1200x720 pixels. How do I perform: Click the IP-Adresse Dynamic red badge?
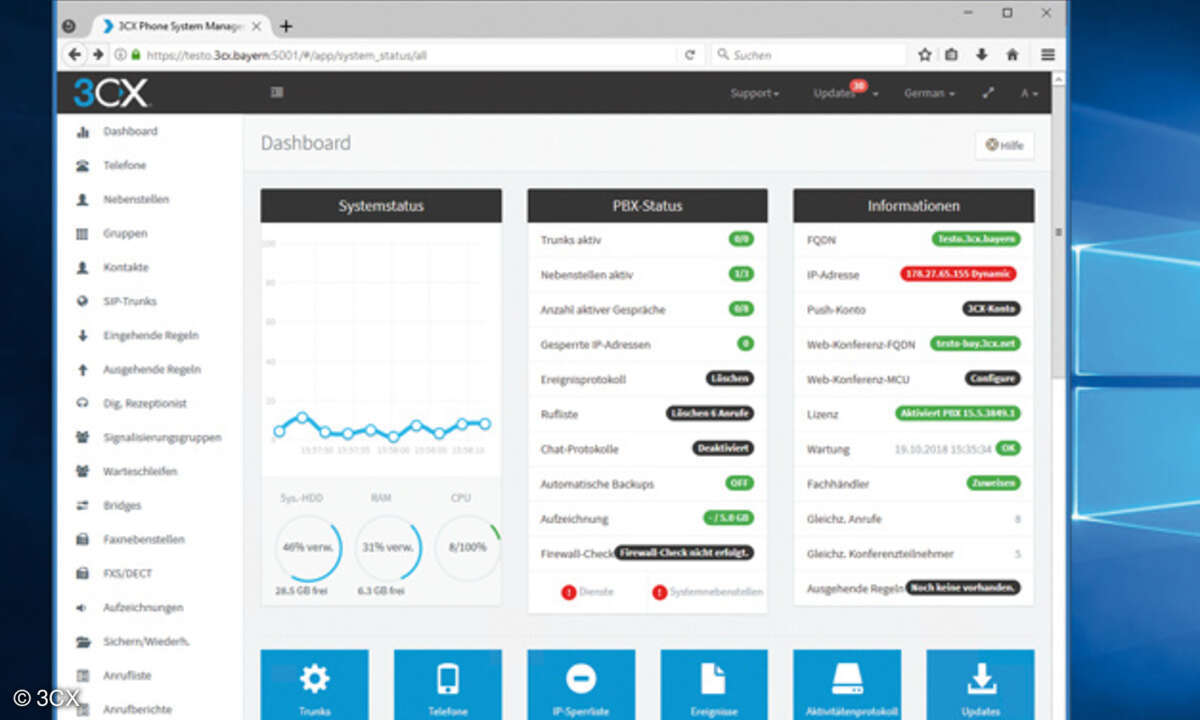tap(958, 273)
